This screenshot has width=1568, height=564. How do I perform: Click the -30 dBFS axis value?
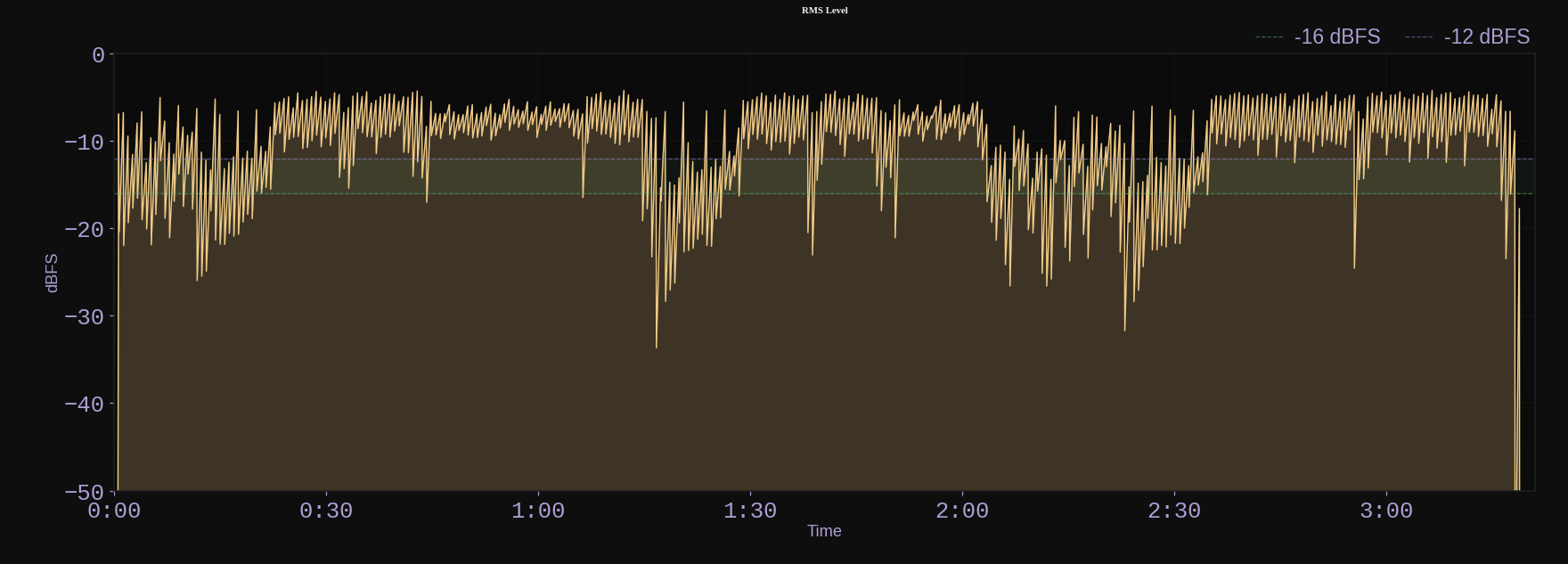[x=85, y=317]
